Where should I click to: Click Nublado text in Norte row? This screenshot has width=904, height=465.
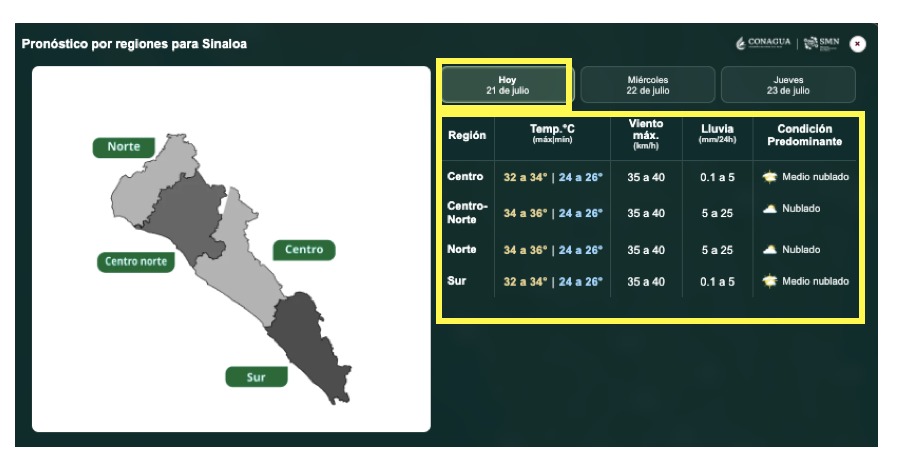click(801, 249)
